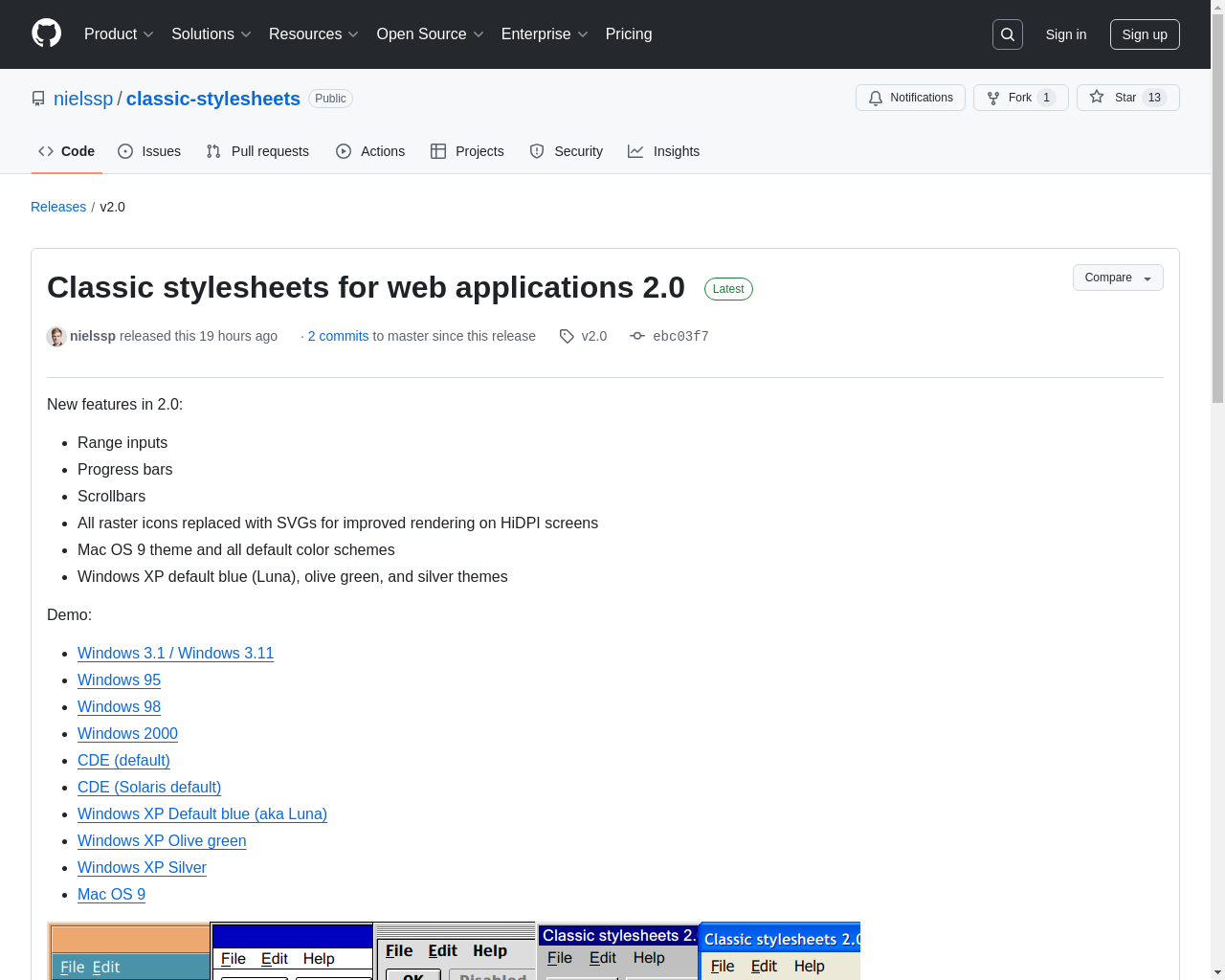Screen dimensions: 1225x980
Task: Open the v2.0 tag link
Action: (x=593, y=336)
